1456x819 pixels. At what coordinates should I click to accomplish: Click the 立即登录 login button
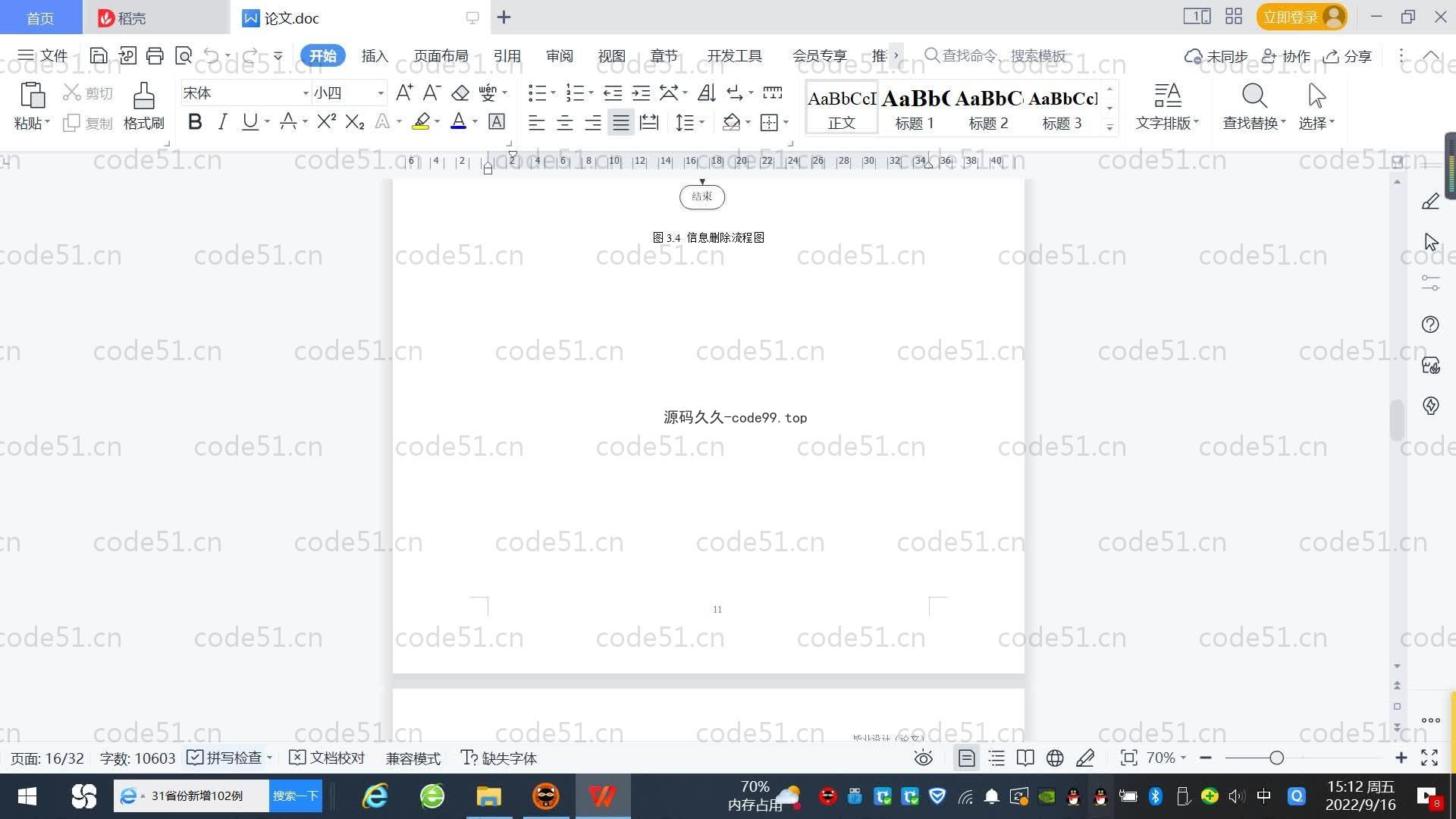pyautogui.click(x=1290, y=17)
